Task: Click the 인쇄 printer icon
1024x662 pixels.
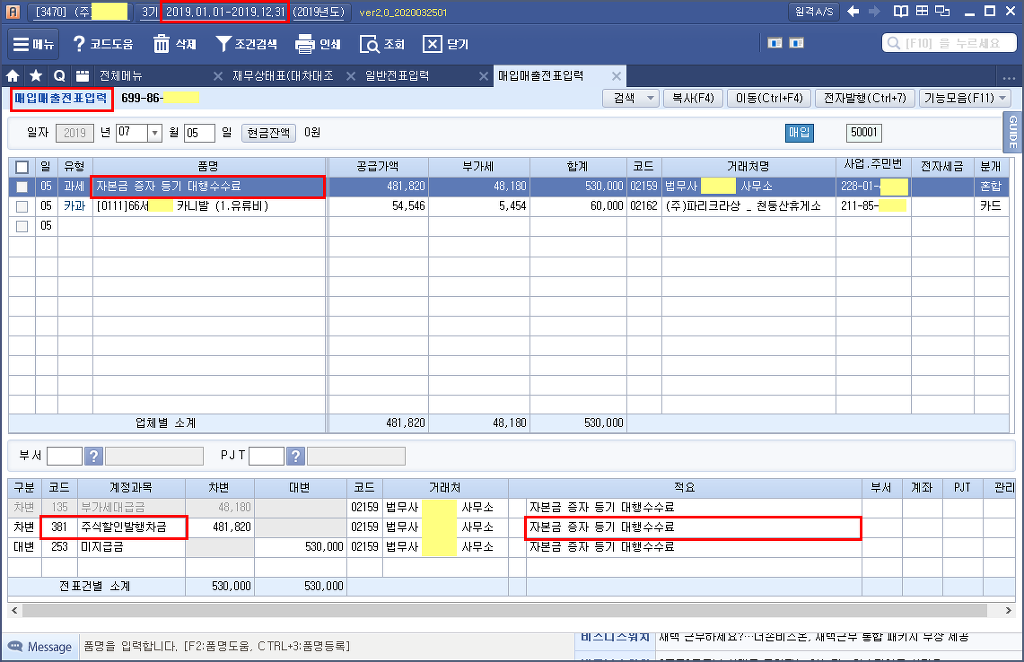Action: 318,45
